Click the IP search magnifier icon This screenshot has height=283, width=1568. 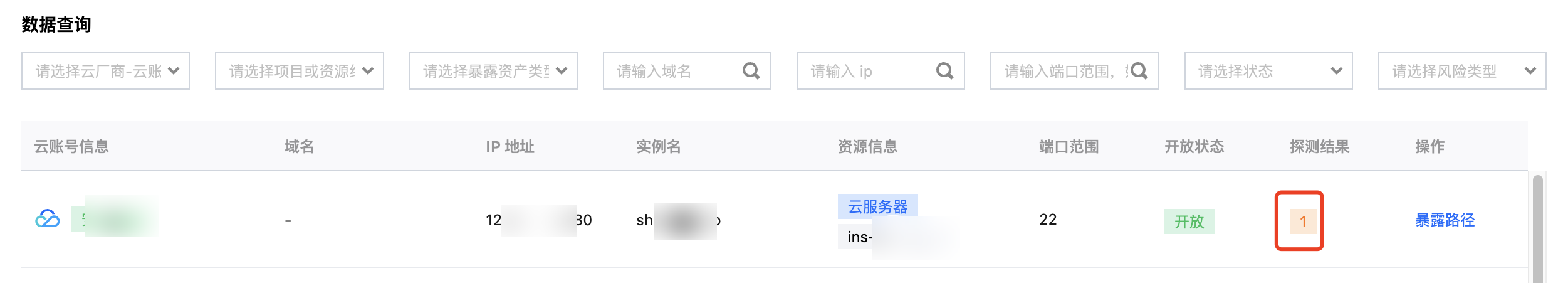click(944, 72)
